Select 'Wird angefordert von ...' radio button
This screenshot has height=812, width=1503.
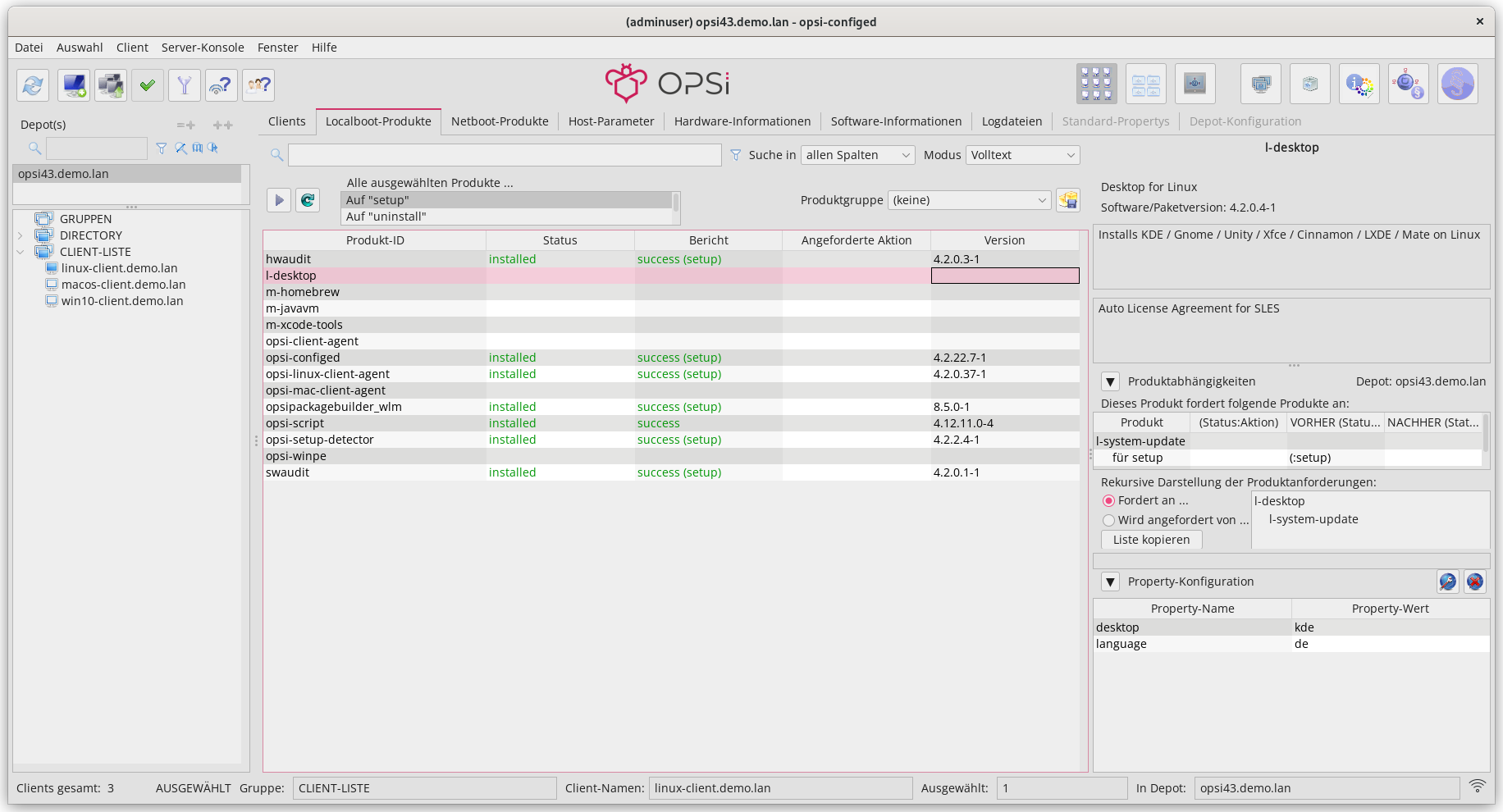1109,520
